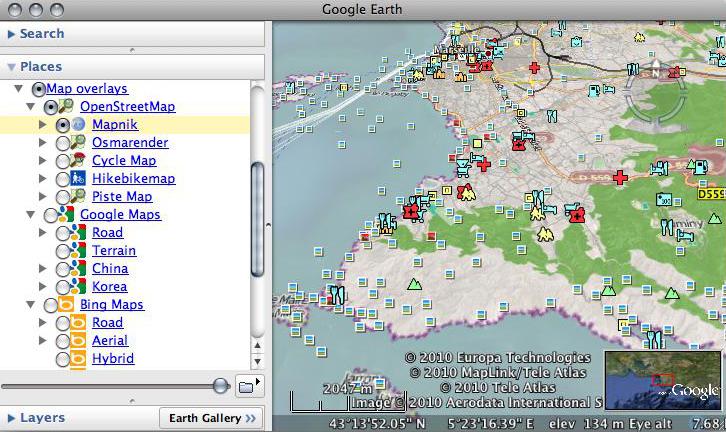Select the Bing Aerial radio button
The width and height of the screenshot is (726, 432).
pyautogui.click(x=63, y=341)
